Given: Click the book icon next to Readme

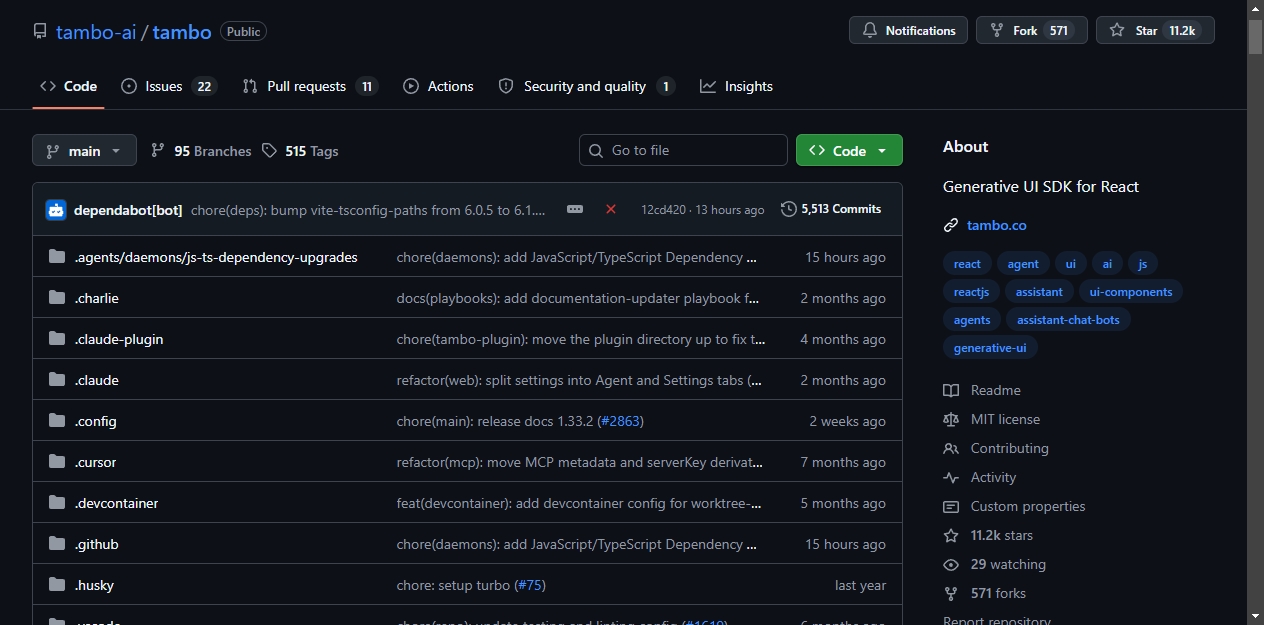Looking at the screenshot, I should pos(951,390).
